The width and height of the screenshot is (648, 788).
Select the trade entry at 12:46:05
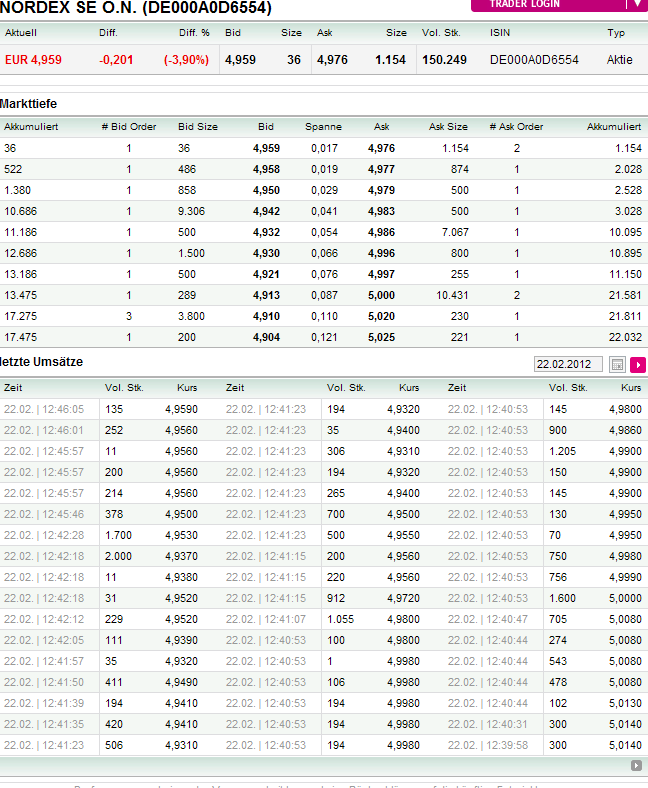pos(44,409)
